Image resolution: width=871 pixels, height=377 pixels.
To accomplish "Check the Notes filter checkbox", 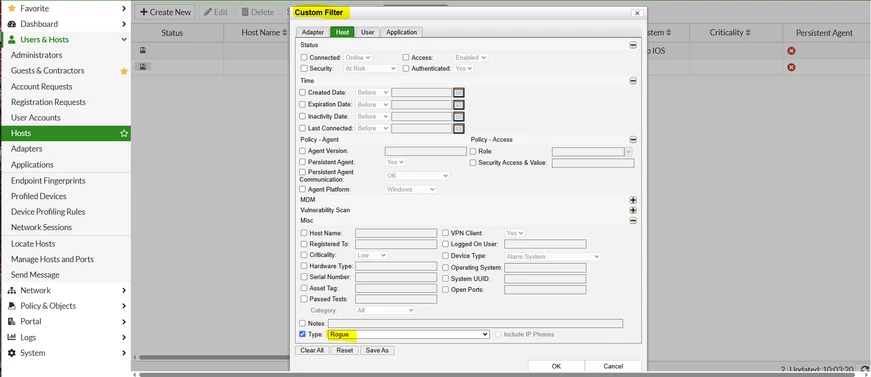I will coord(302,323).
